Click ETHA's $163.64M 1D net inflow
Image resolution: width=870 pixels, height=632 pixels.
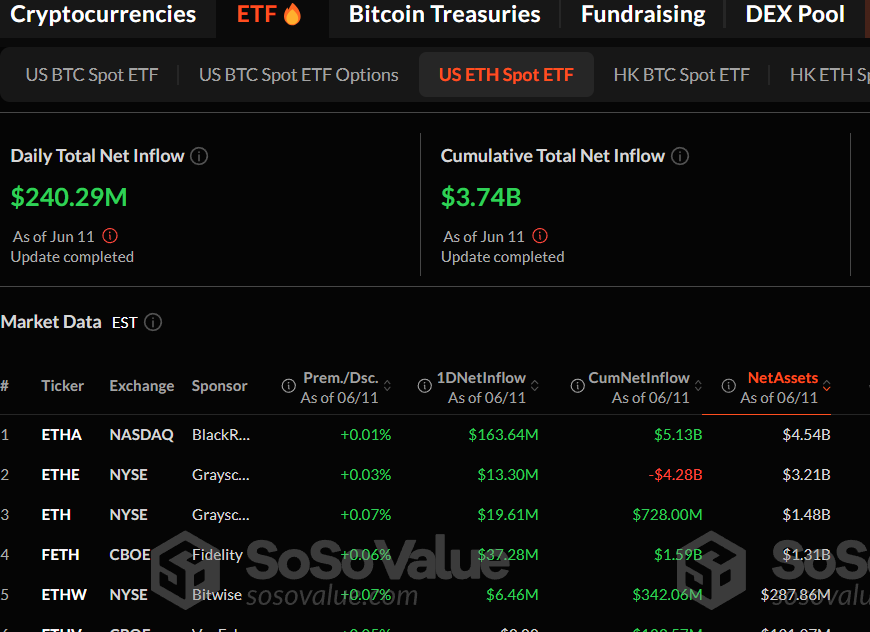(503, 434)
